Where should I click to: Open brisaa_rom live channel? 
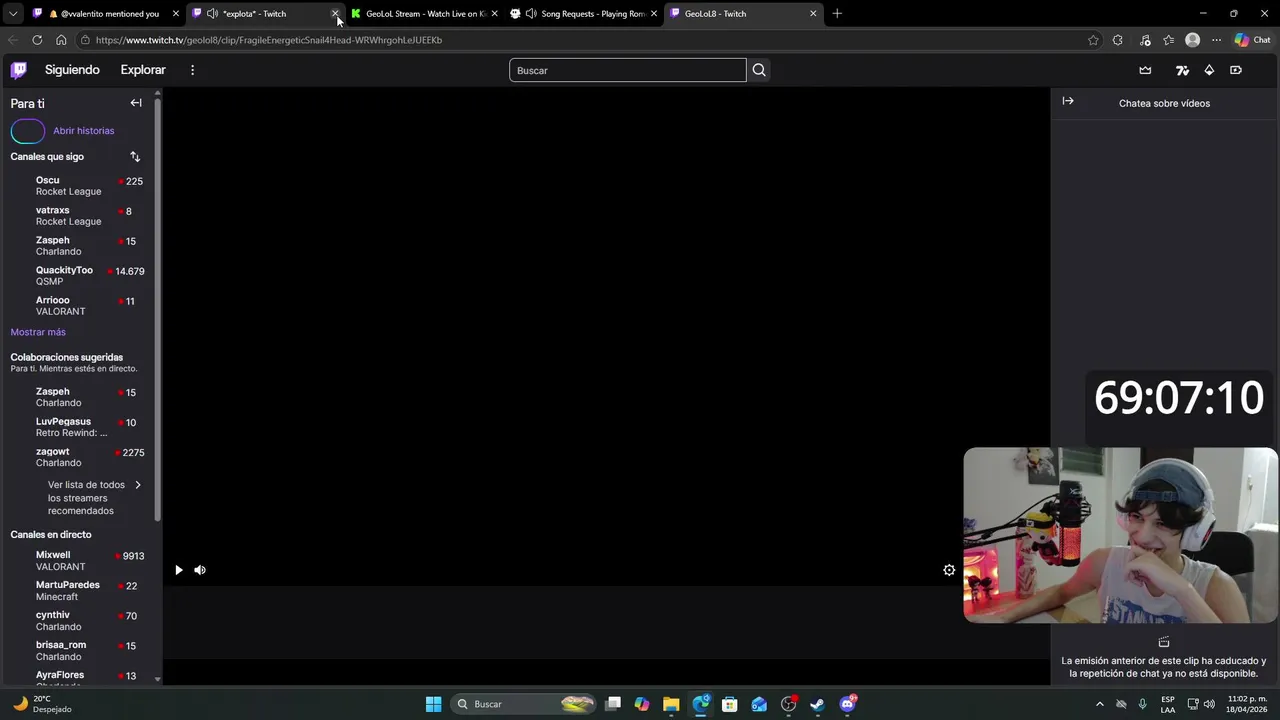pos(80,651)
